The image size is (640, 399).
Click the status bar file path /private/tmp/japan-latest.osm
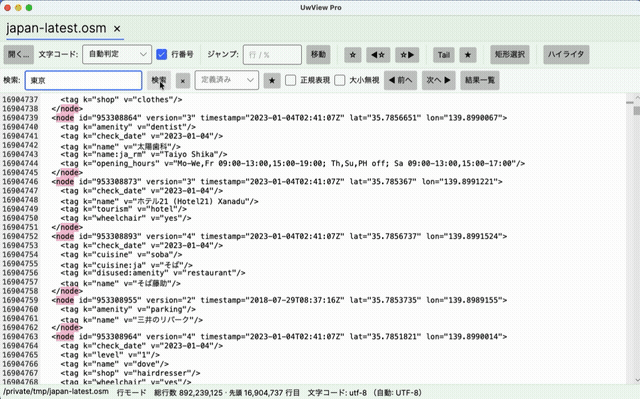coord(56,392)
